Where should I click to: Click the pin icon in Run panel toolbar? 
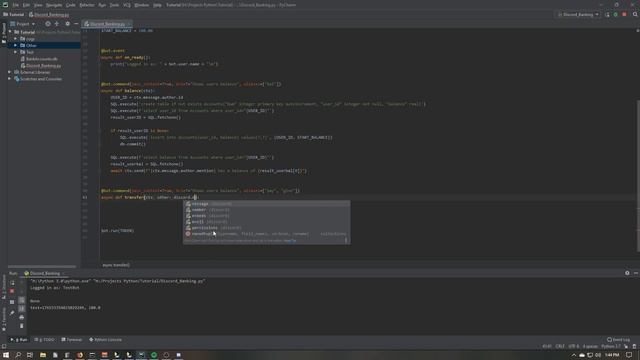(x=12, y=313)
